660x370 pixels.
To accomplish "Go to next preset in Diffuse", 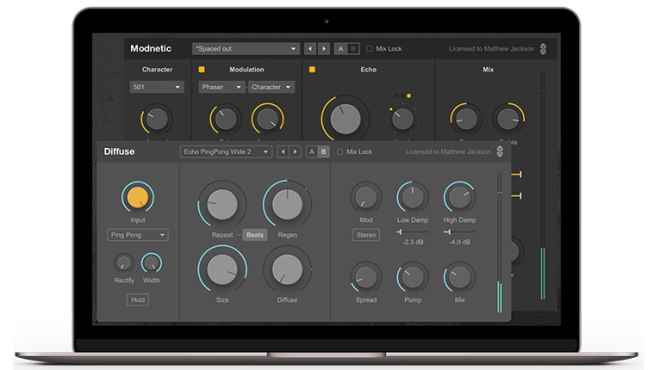I will 295,152.
